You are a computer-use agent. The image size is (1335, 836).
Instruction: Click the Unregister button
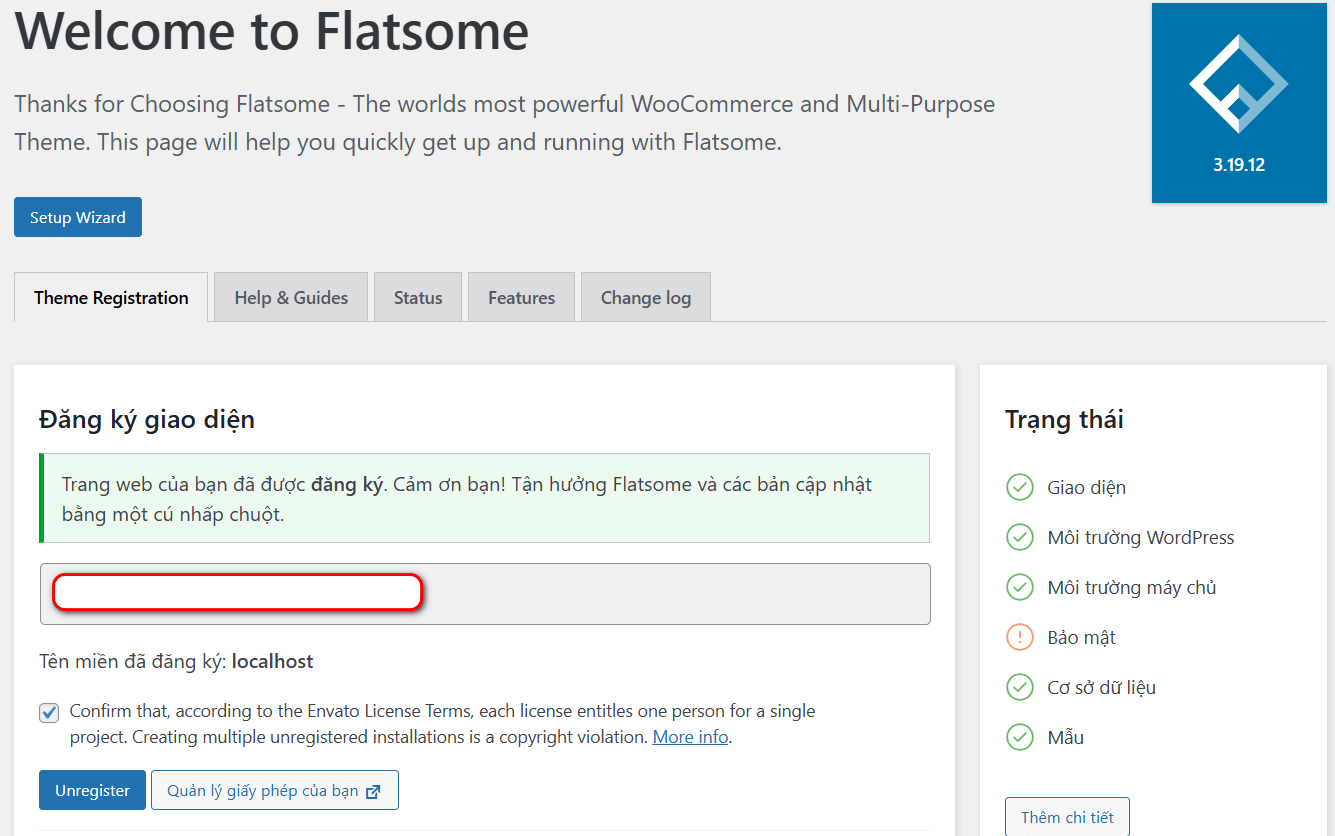[92, 790]
